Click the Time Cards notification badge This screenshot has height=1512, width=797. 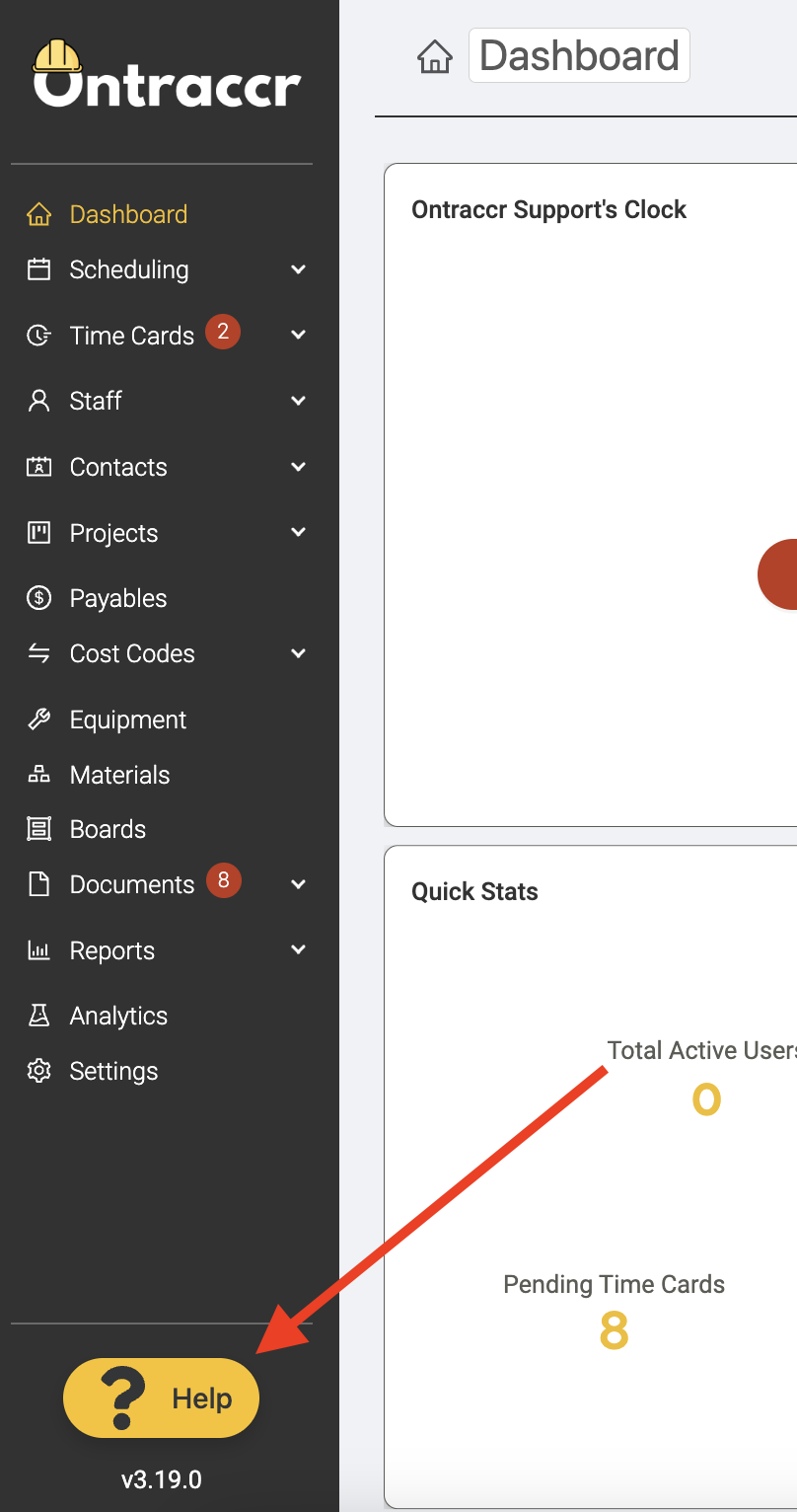[223, 333]
